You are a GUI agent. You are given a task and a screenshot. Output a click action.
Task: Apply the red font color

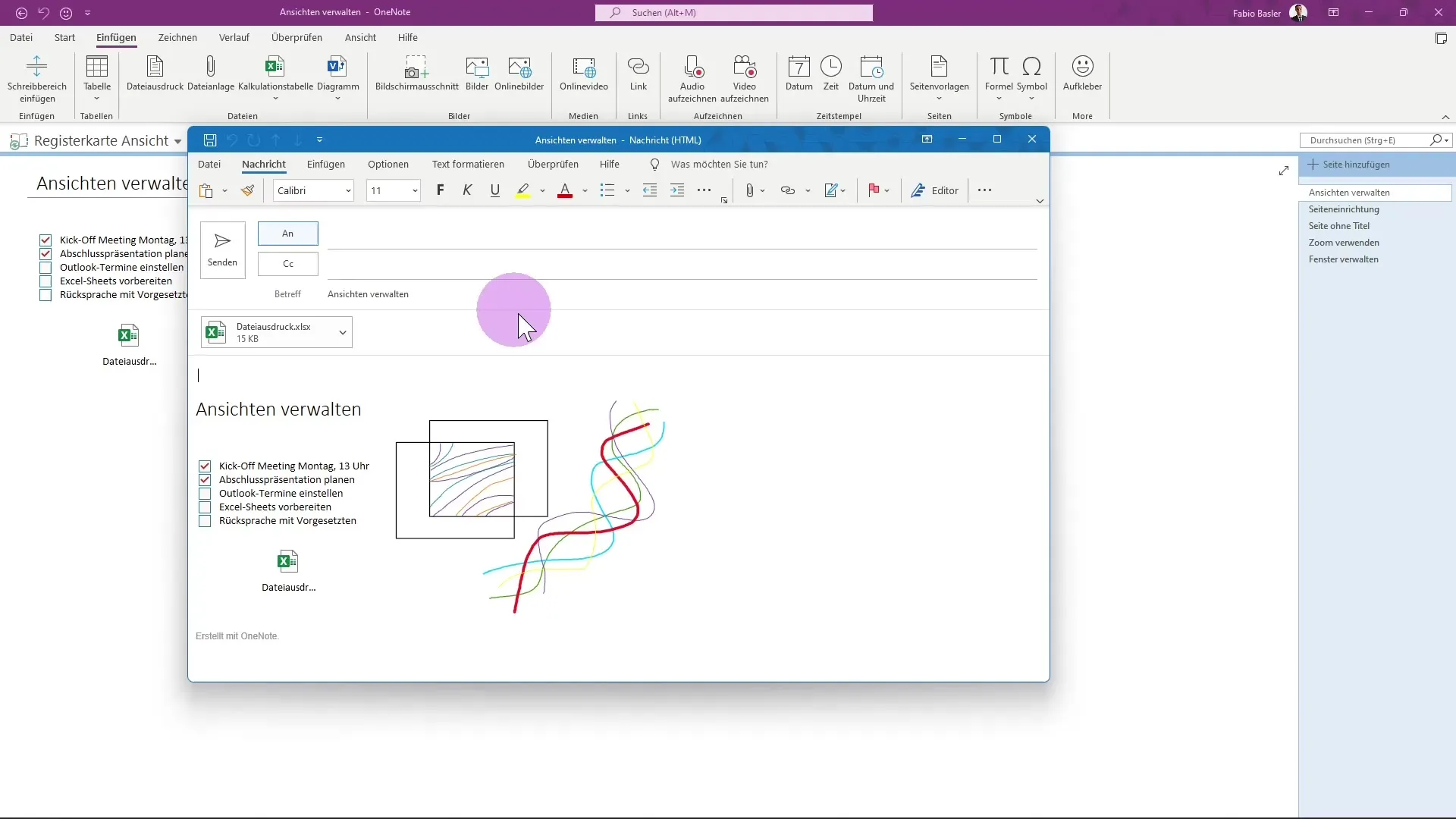[565, 190]
